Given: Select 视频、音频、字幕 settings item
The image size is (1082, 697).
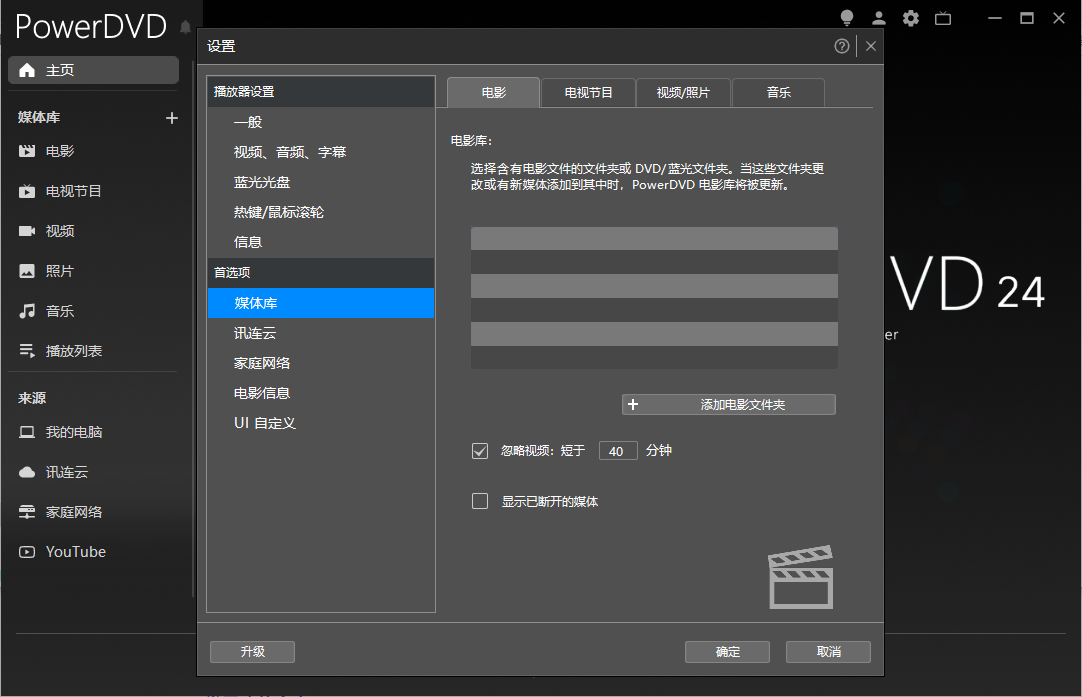Looking at the screenshot, I should coord(321,152).
